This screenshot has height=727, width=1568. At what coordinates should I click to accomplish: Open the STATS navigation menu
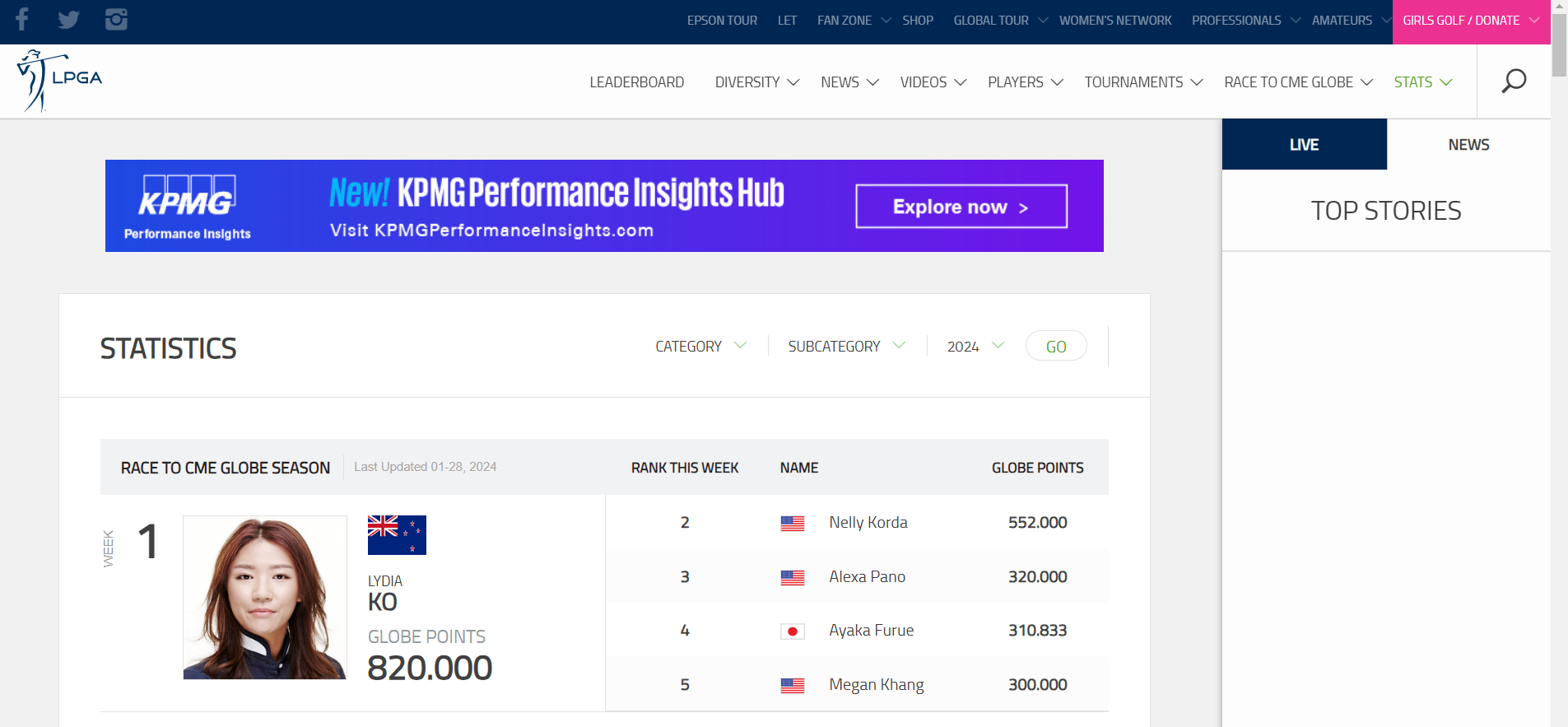(1423, 82)
